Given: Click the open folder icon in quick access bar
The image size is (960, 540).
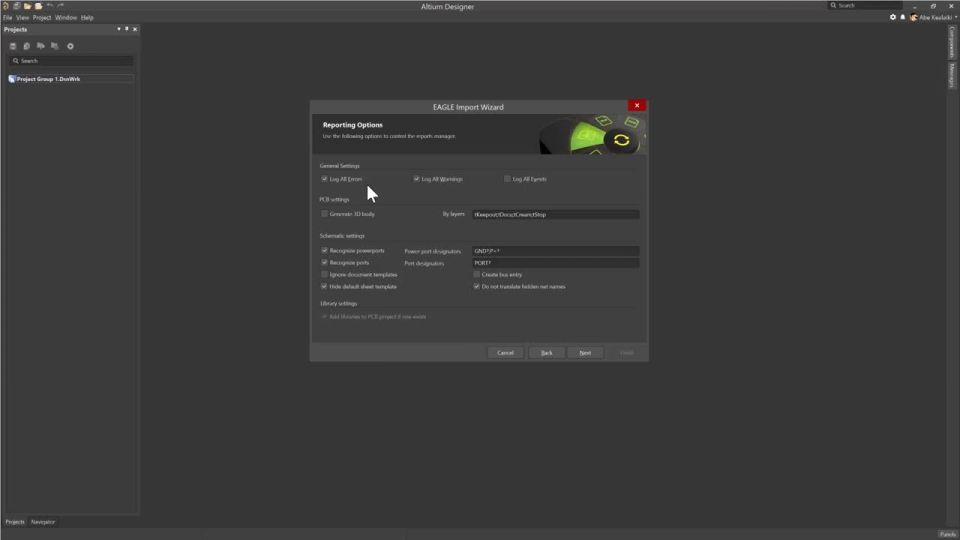Looking at the screenshot, I should [28, 6].
